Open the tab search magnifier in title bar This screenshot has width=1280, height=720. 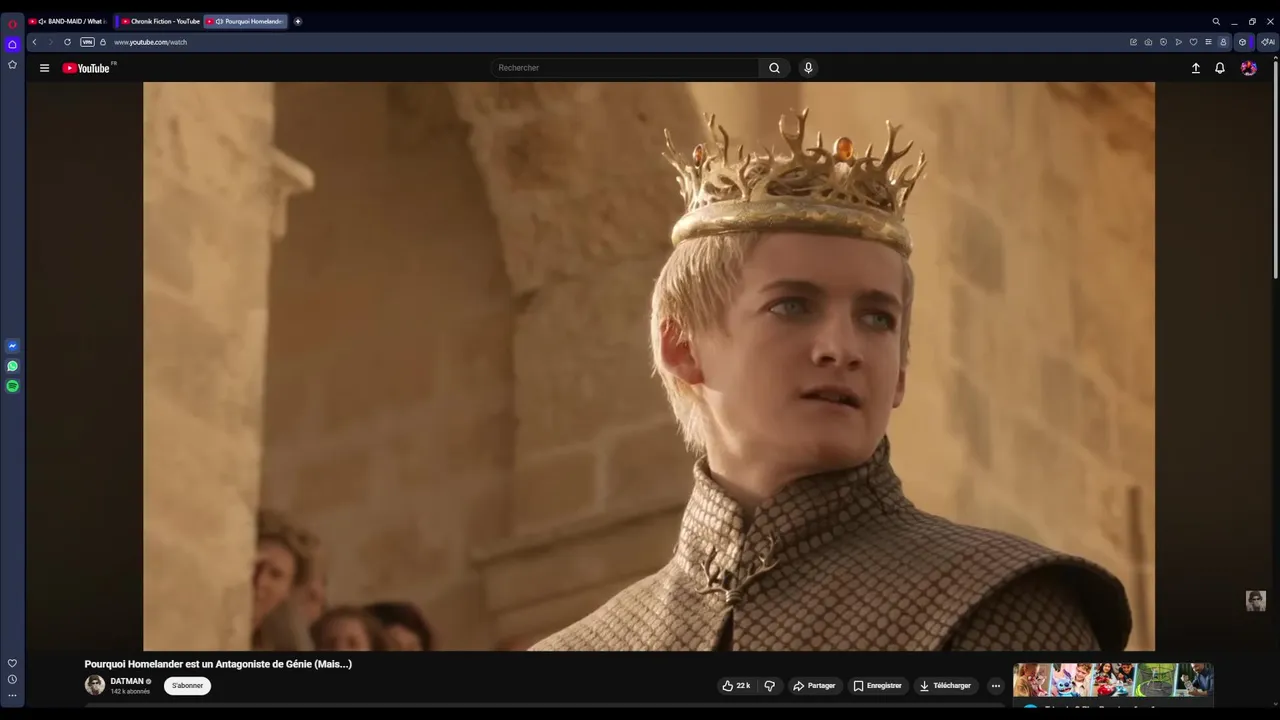[1216, 21]
